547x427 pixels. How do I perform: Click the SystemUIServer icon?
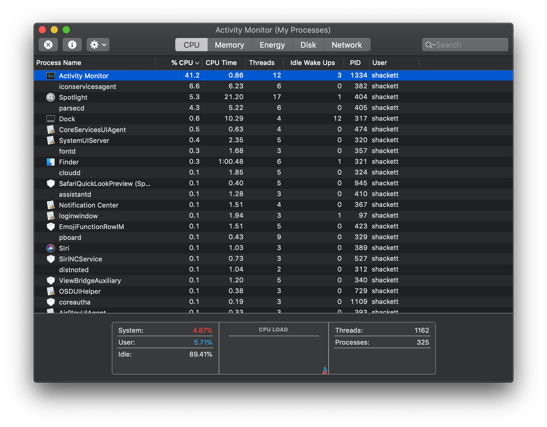(x=51, y=141)
